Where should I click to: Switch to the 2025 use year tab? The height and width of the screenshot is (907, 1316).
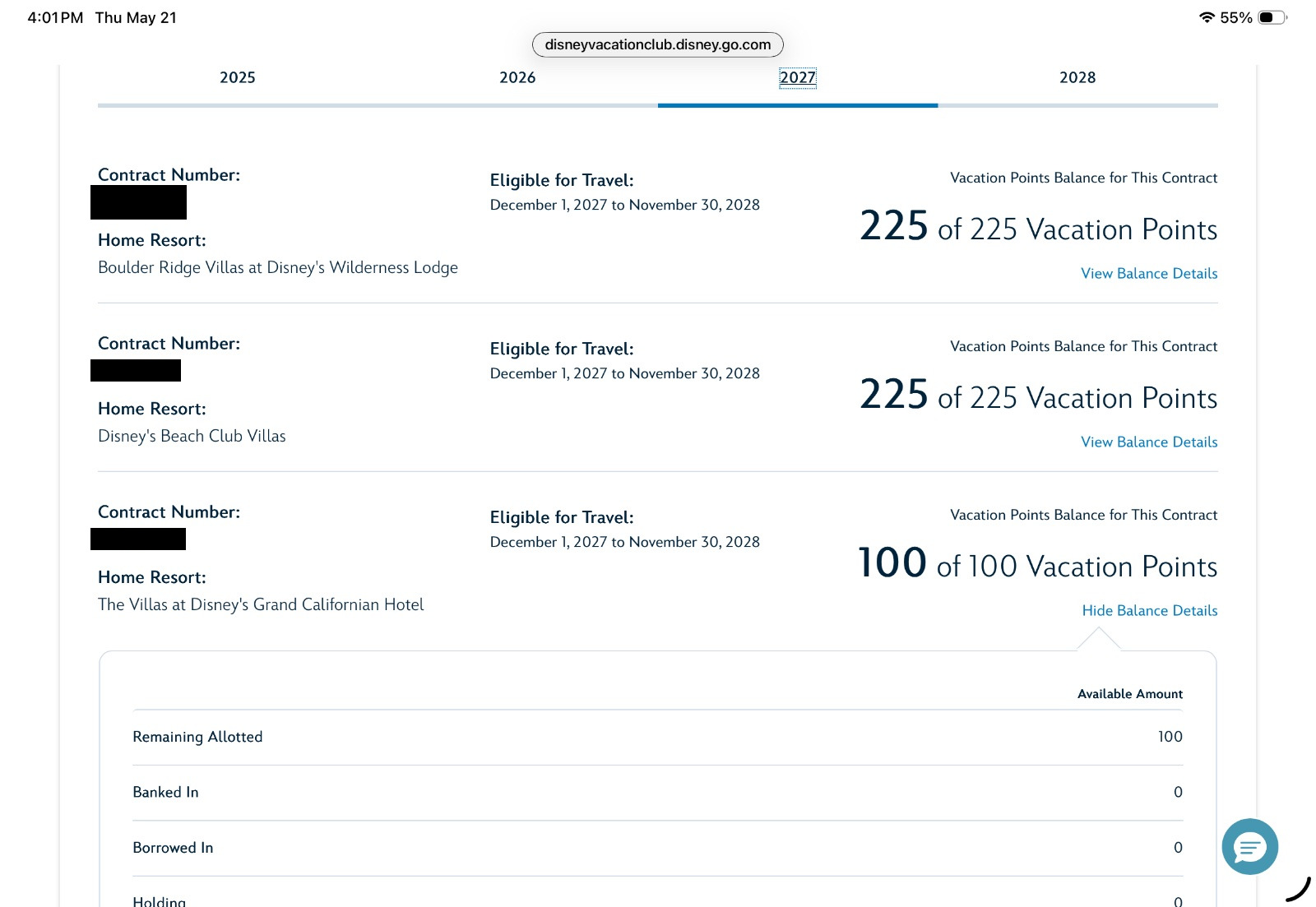point(238,77)
